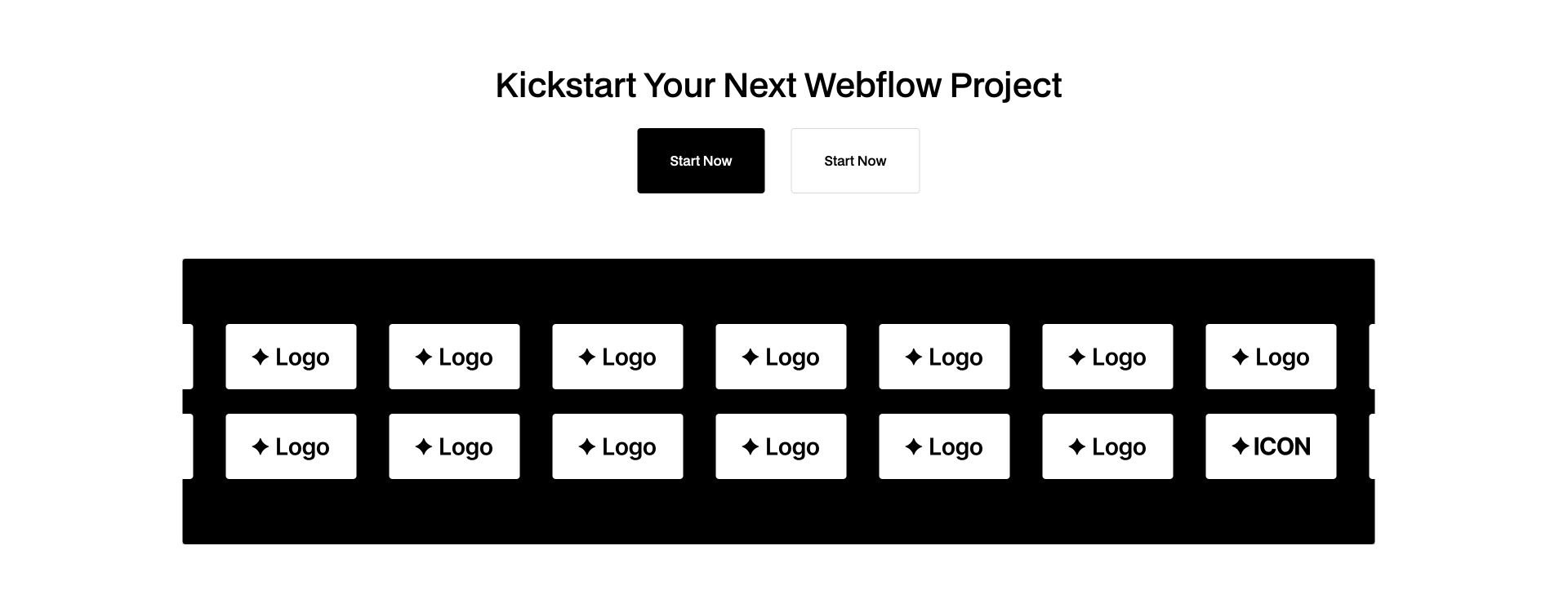Click the diamond icon in the last top-row Logo card
Image resolution: width=1568 pixels, height=599 pixels.
click(x=1241, y=357)
